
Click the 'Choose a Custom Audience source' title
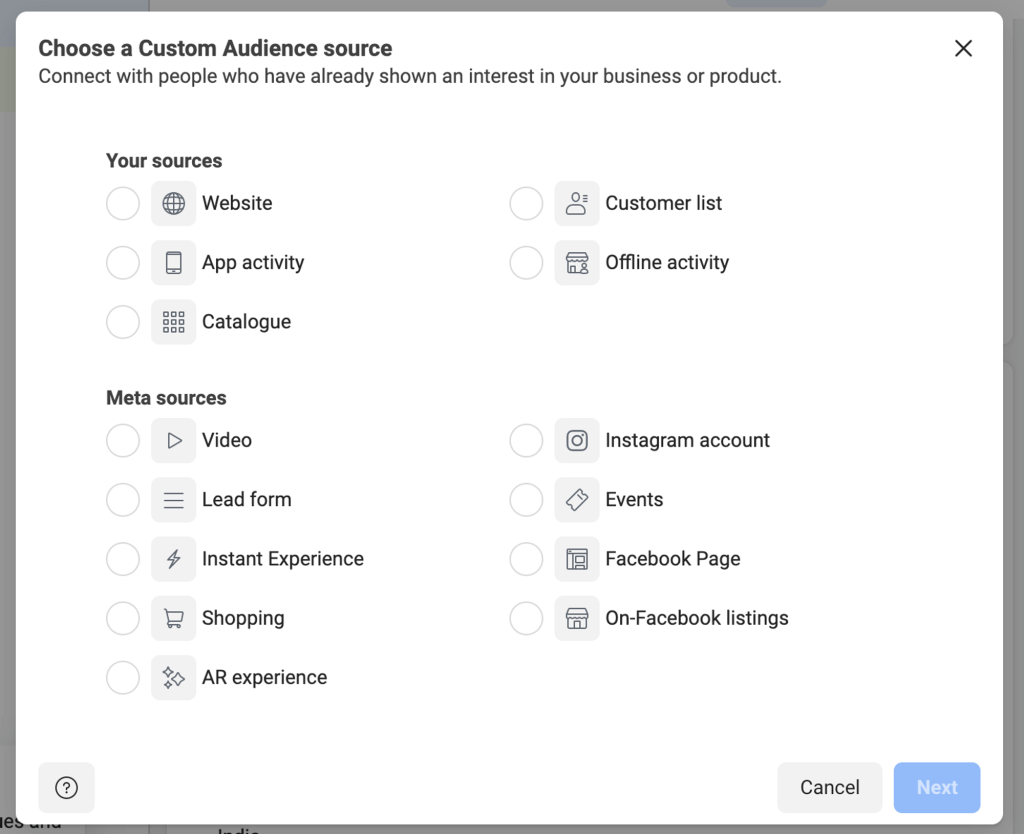(x=216, y=48)
